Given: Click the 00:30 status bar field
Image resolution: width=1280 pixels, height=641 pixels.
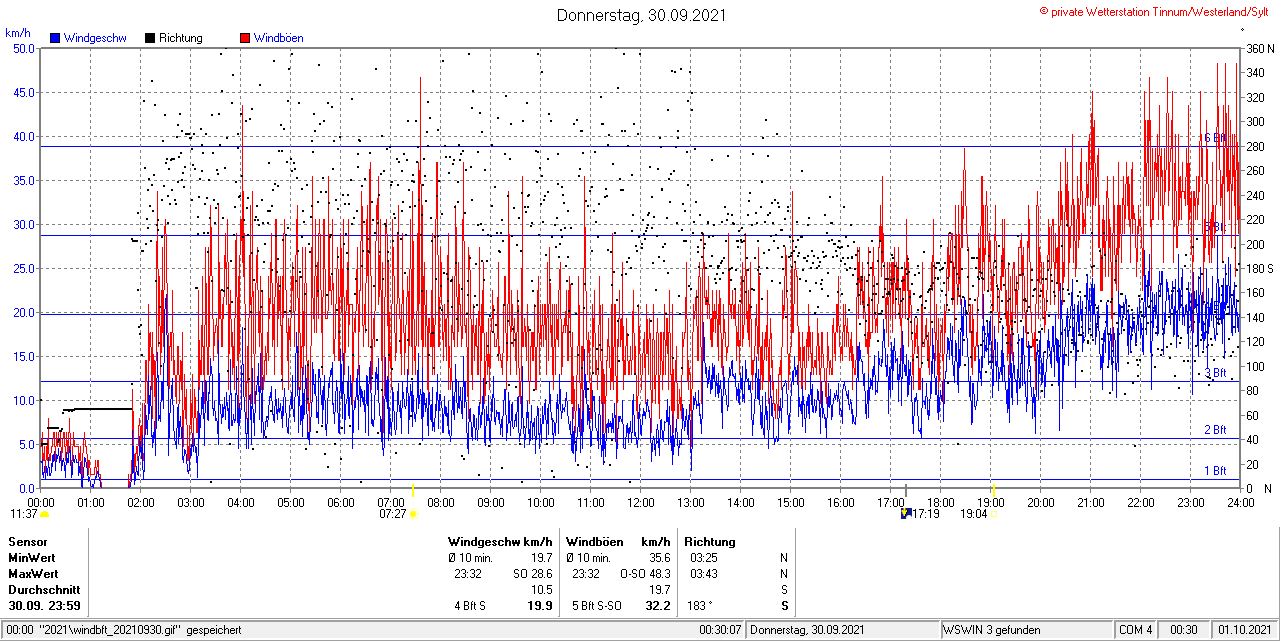Looking at the screenshot, I should (x=1184, y=630).
